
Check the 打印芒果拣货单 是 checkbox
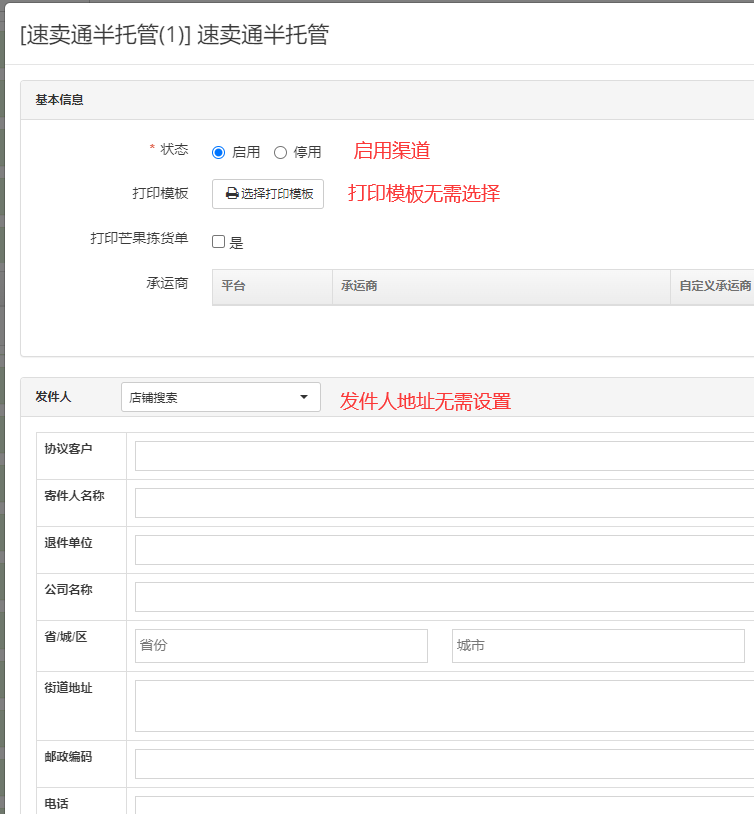[x=219, y=241]
